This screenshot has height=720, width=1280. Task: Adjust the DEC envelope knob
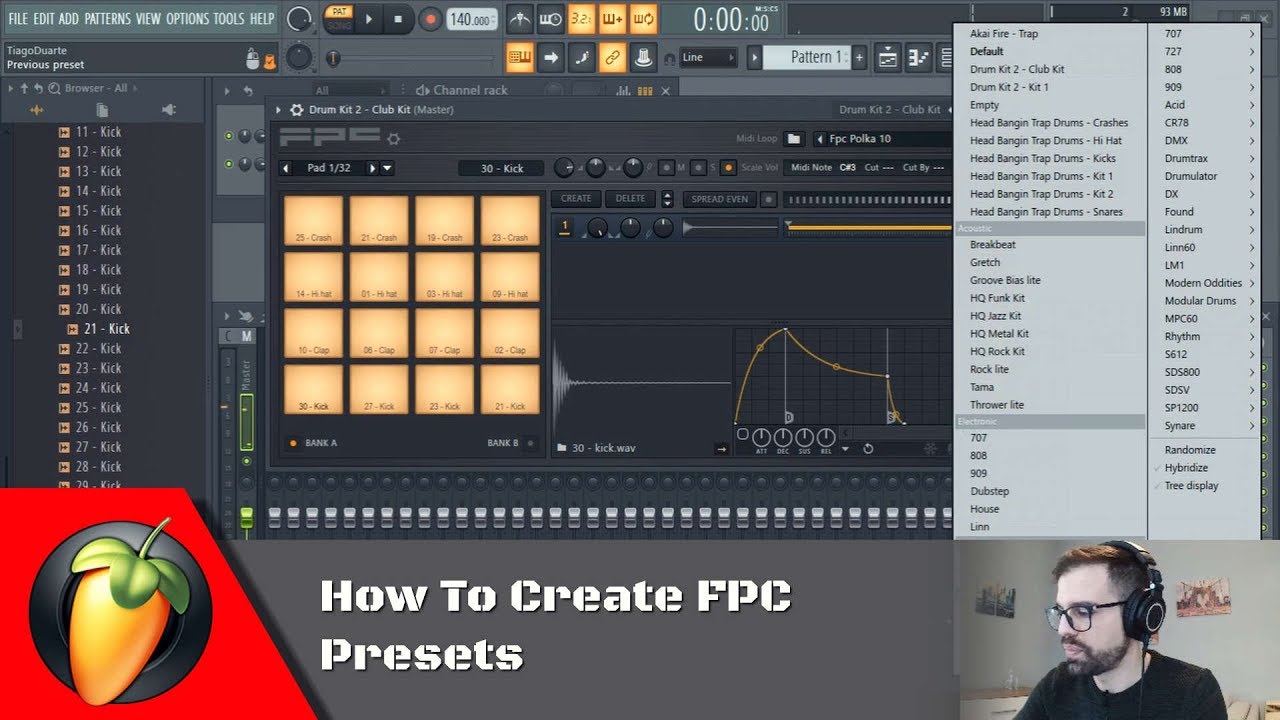783,437
